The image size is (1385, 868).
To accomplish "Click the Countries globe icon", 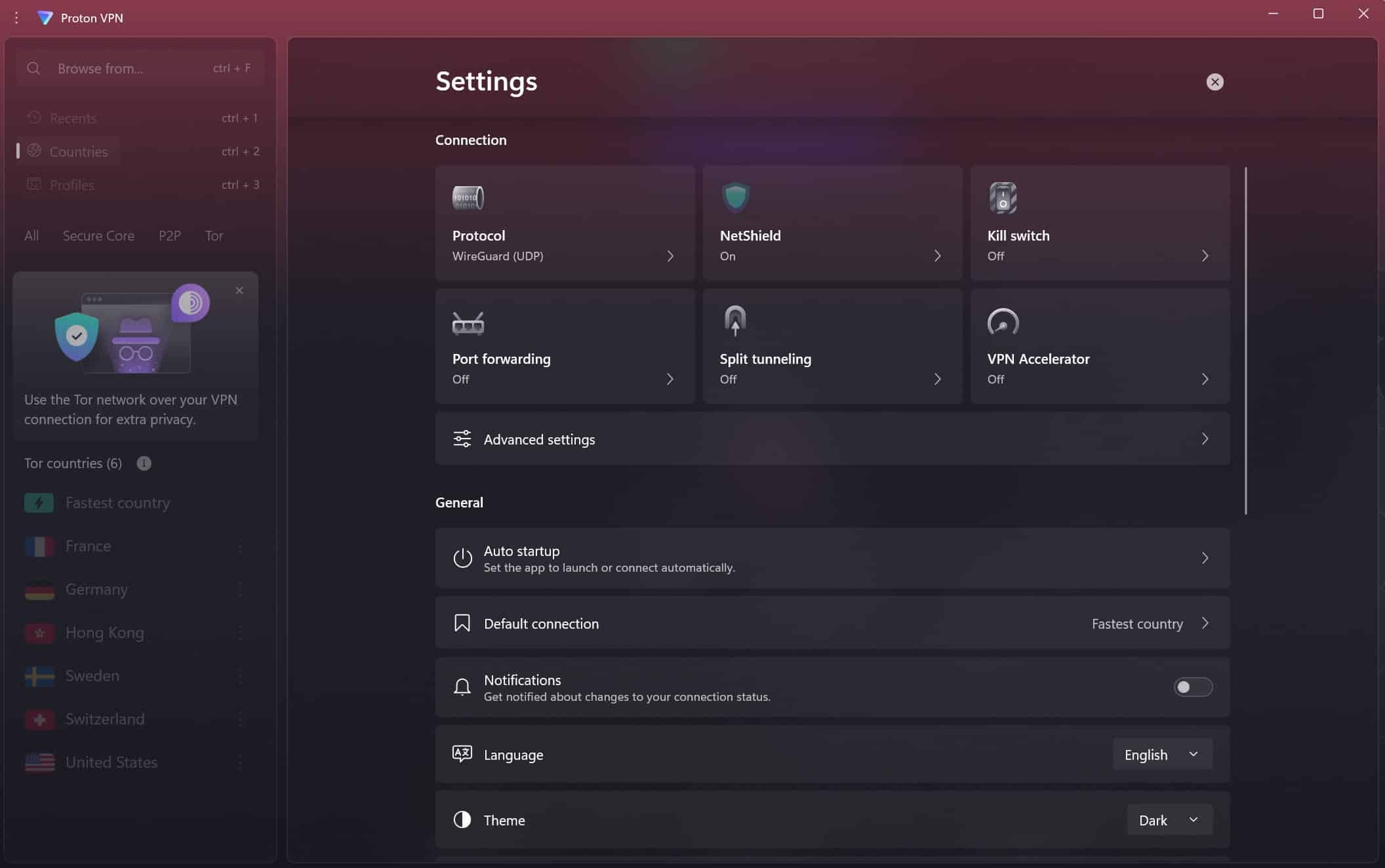I will (34, 151).
